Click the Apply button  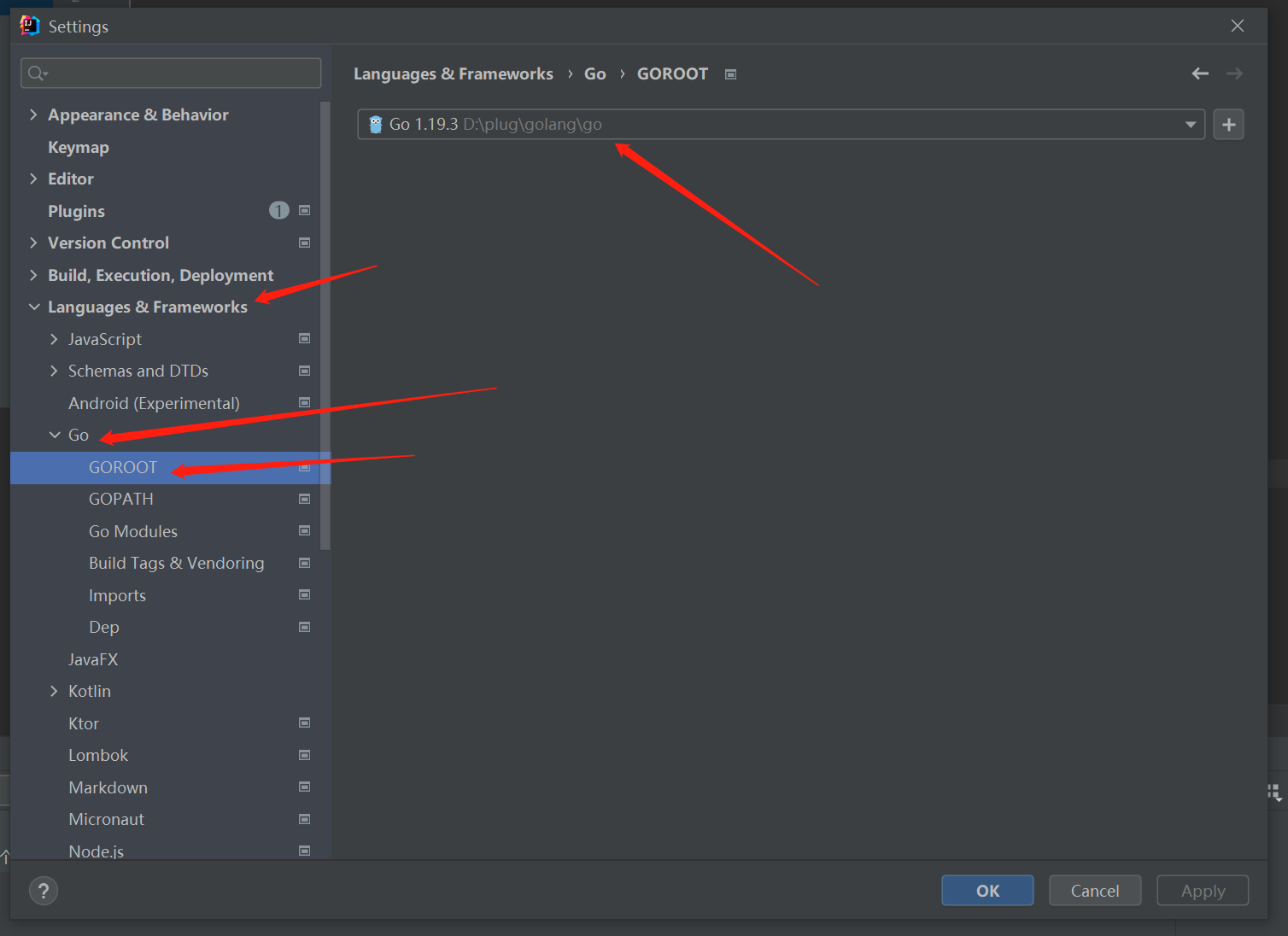pyautogui.click(x=1203, y=891)
